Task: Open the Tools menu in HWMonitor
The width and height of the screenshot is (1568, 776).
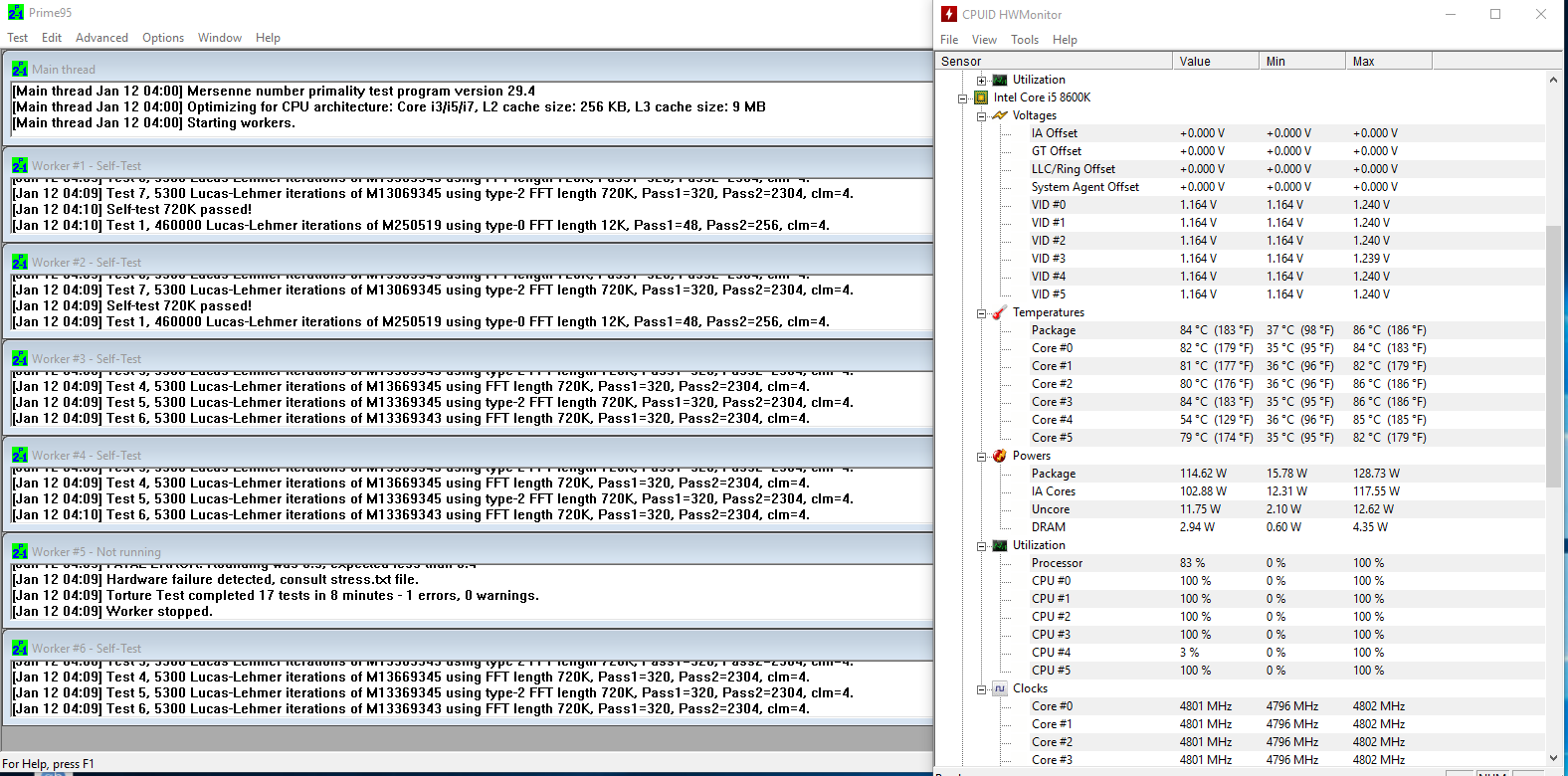Action: click(1025, 40)
